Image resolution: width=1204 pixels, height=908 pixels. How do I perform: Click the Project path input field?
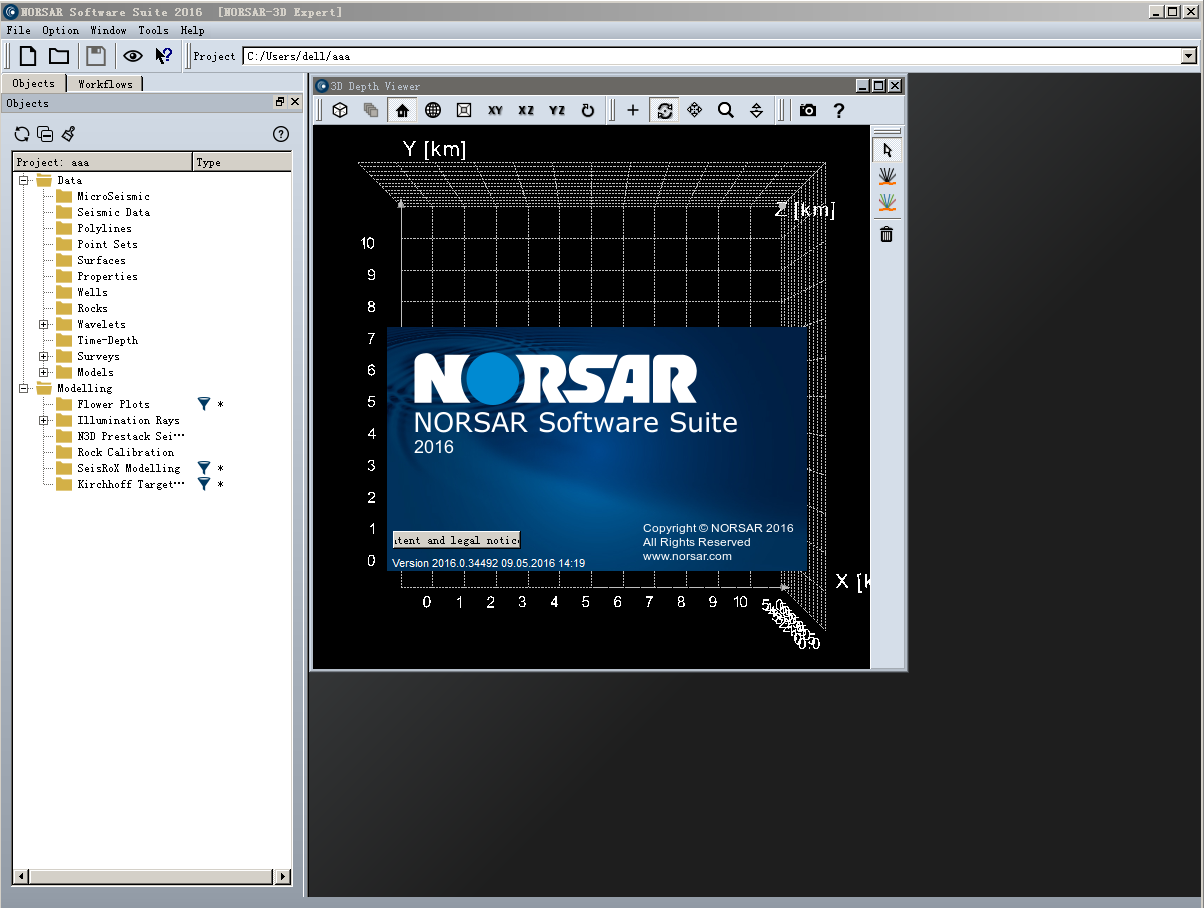click(x=711, y=56)
